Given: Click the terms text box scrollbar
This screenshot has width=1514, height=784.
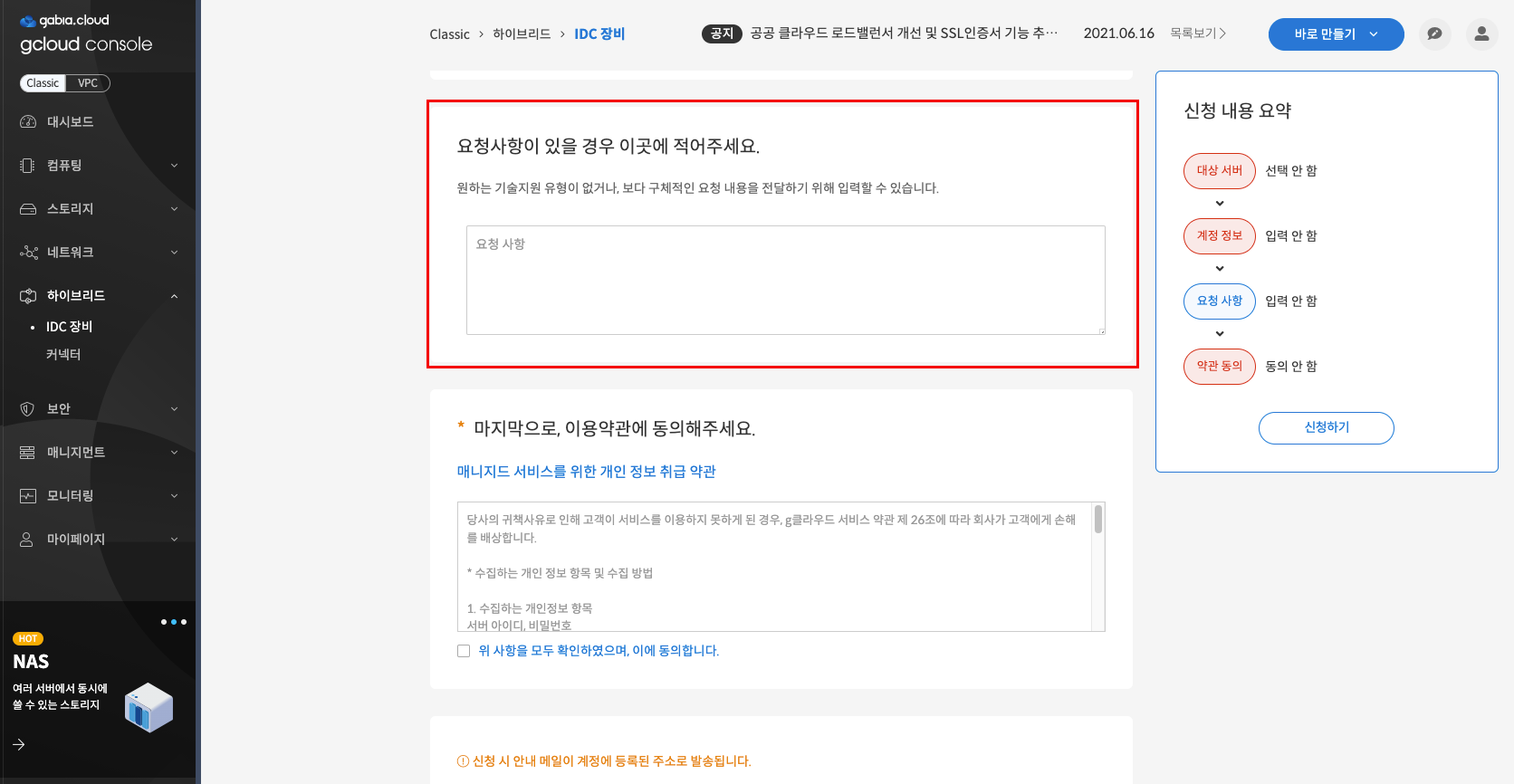Looking at the screenshot, I should 1097,520.
